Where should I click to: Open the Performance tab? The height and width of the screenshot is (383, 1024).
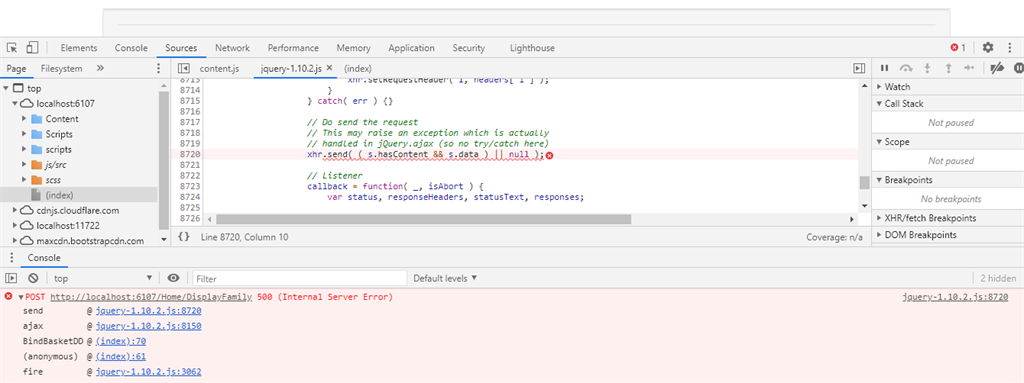tap(293, 48)
